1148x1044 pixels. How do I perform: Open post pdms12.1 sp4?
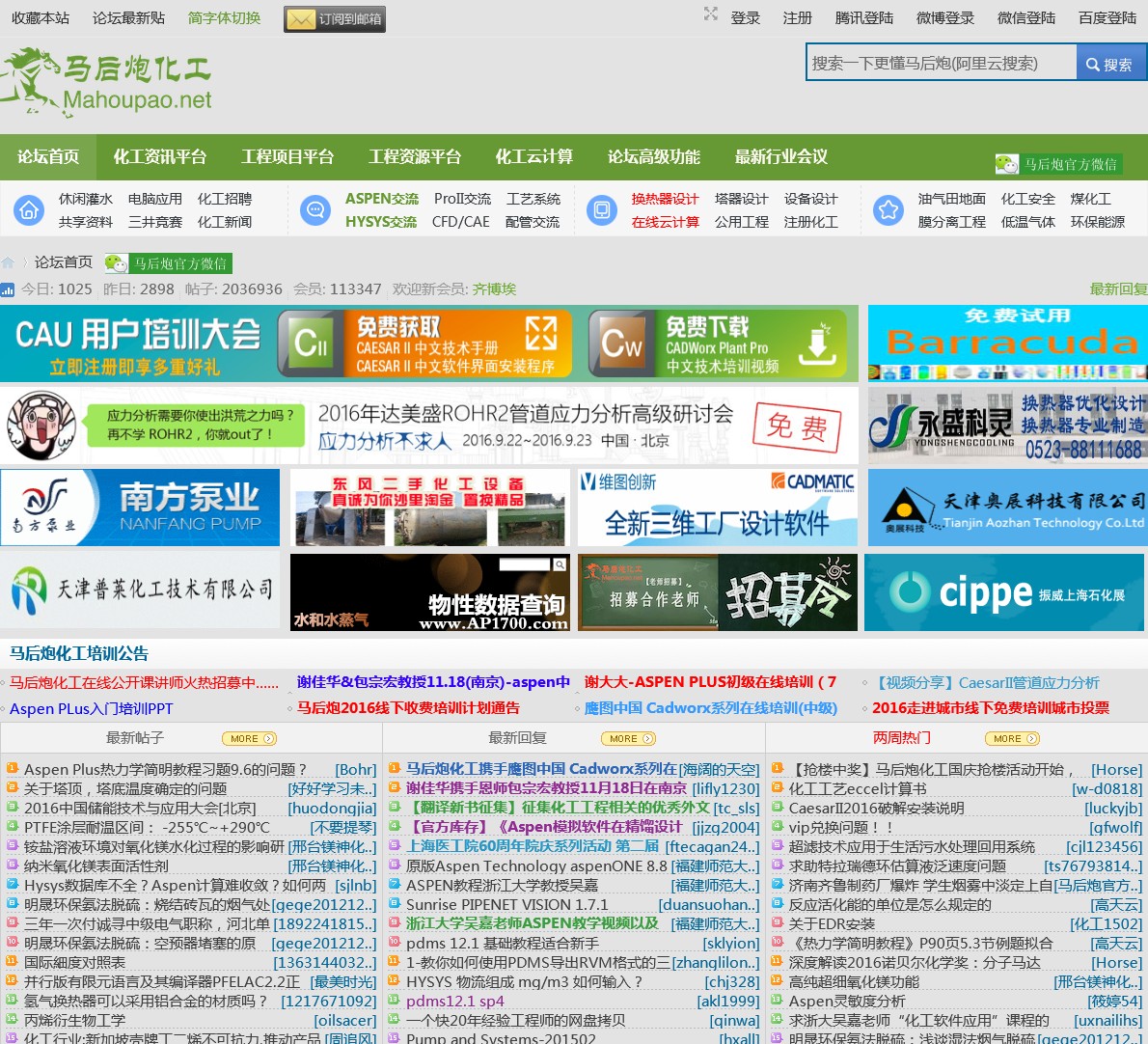click(x=454, y=1001)
